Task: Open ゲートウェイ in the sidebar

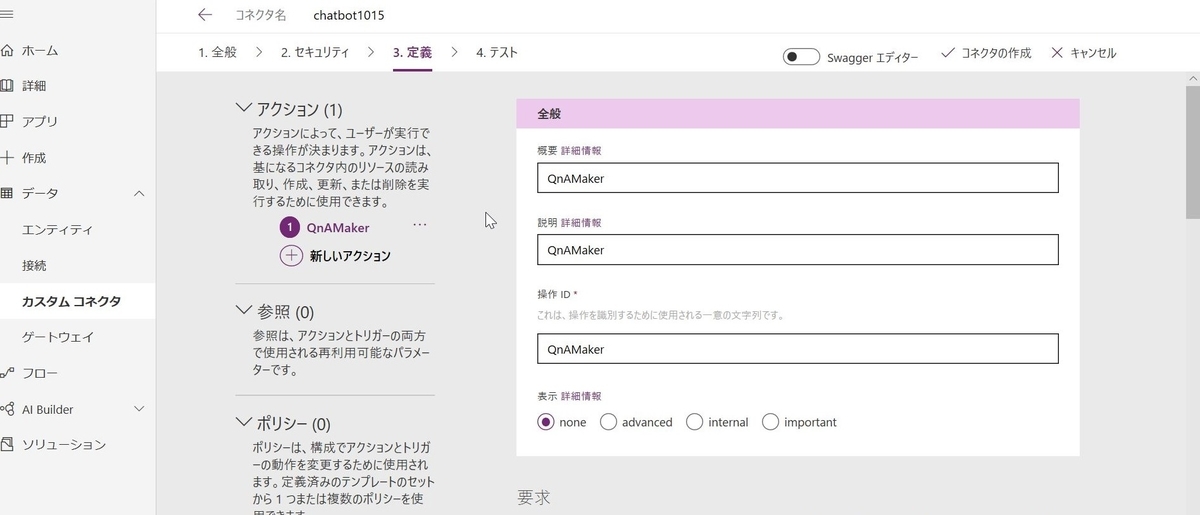Action: pyautogui.click(x=57, y=337)
